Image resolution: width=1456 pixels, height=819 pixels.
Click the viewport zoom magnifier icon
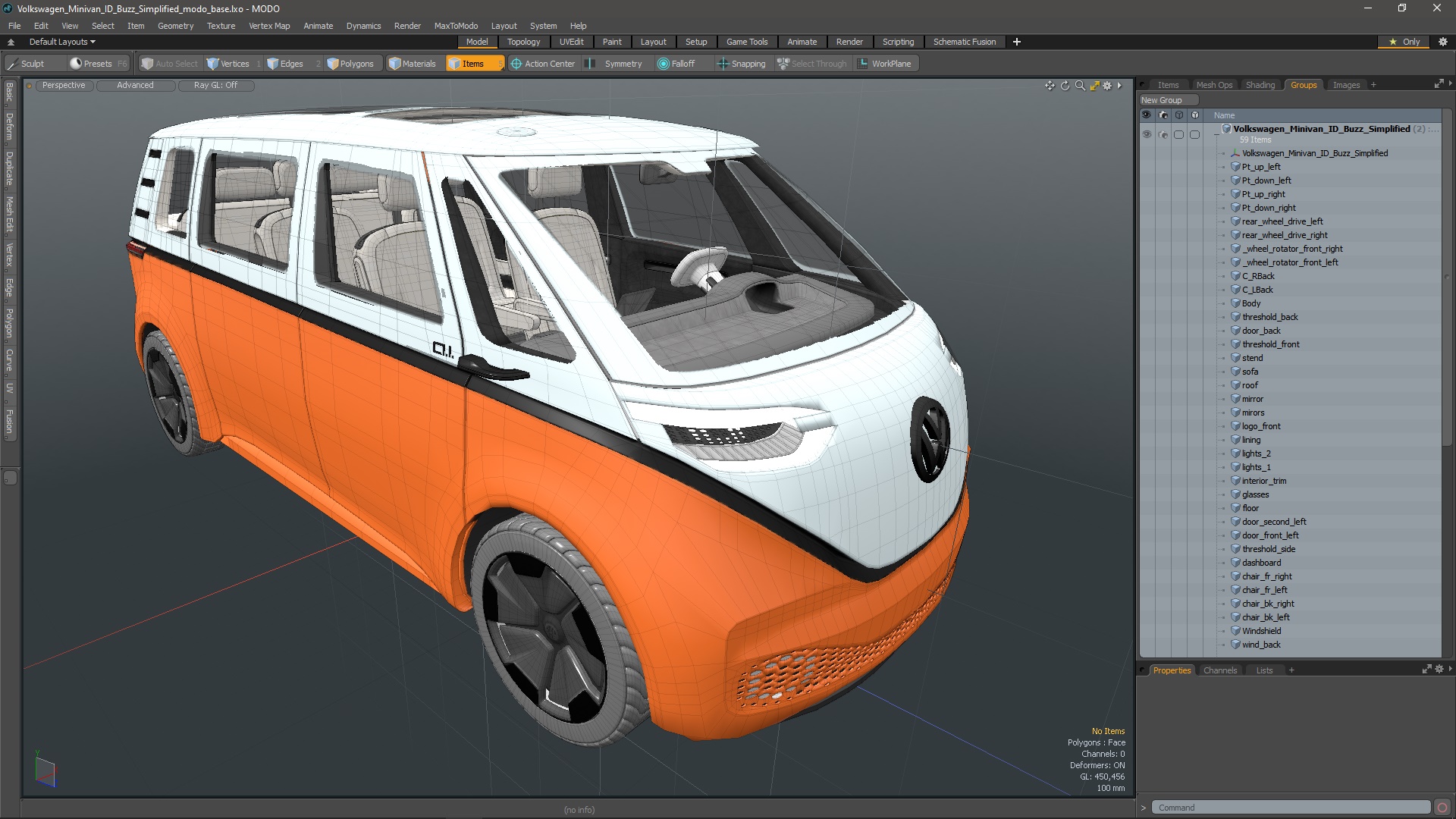pyautogui.click(x=1080, y=86)
